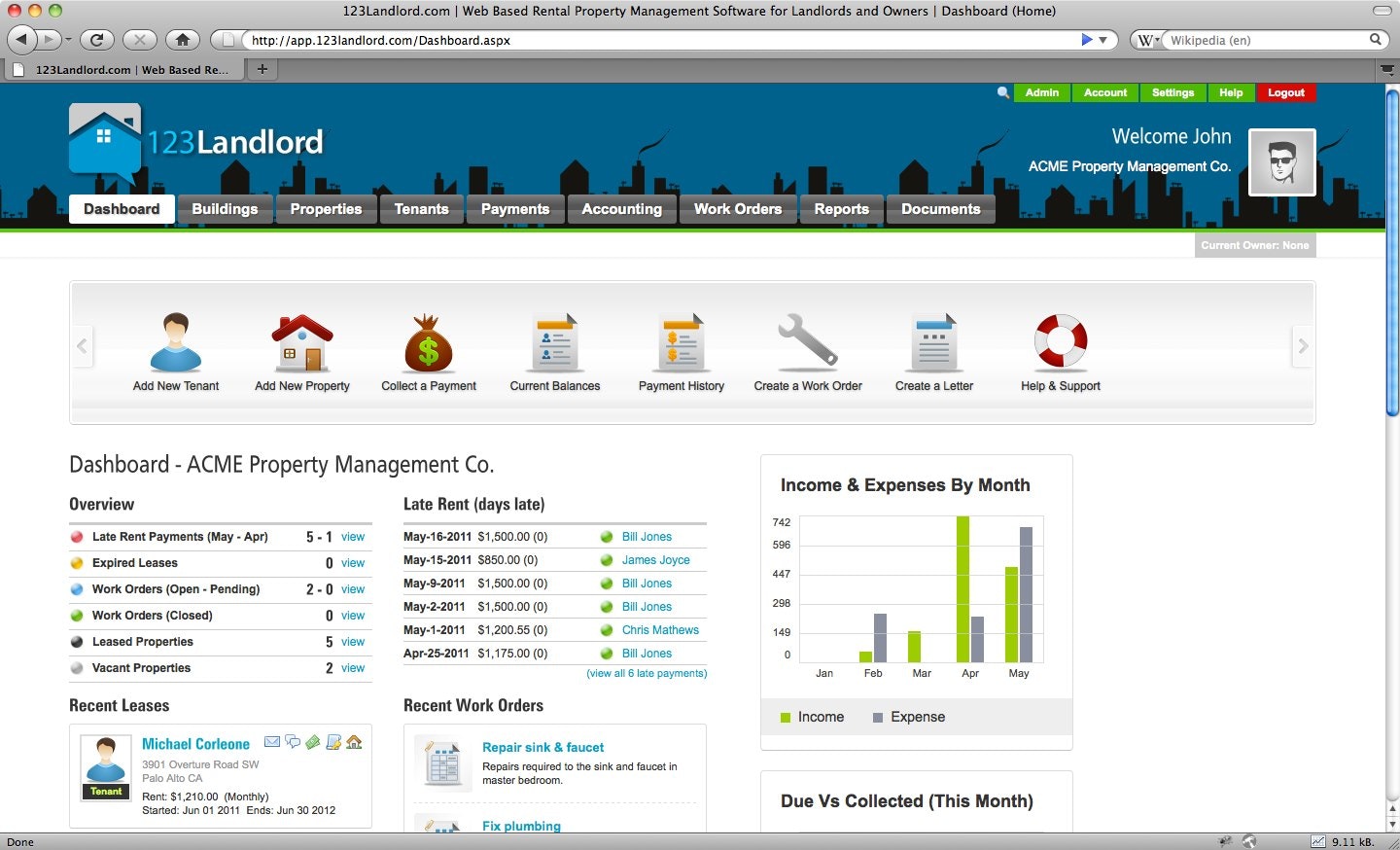Open a new browser tab with the plus button
This screenshot has width=1400, height=850.
coord(262,69)
